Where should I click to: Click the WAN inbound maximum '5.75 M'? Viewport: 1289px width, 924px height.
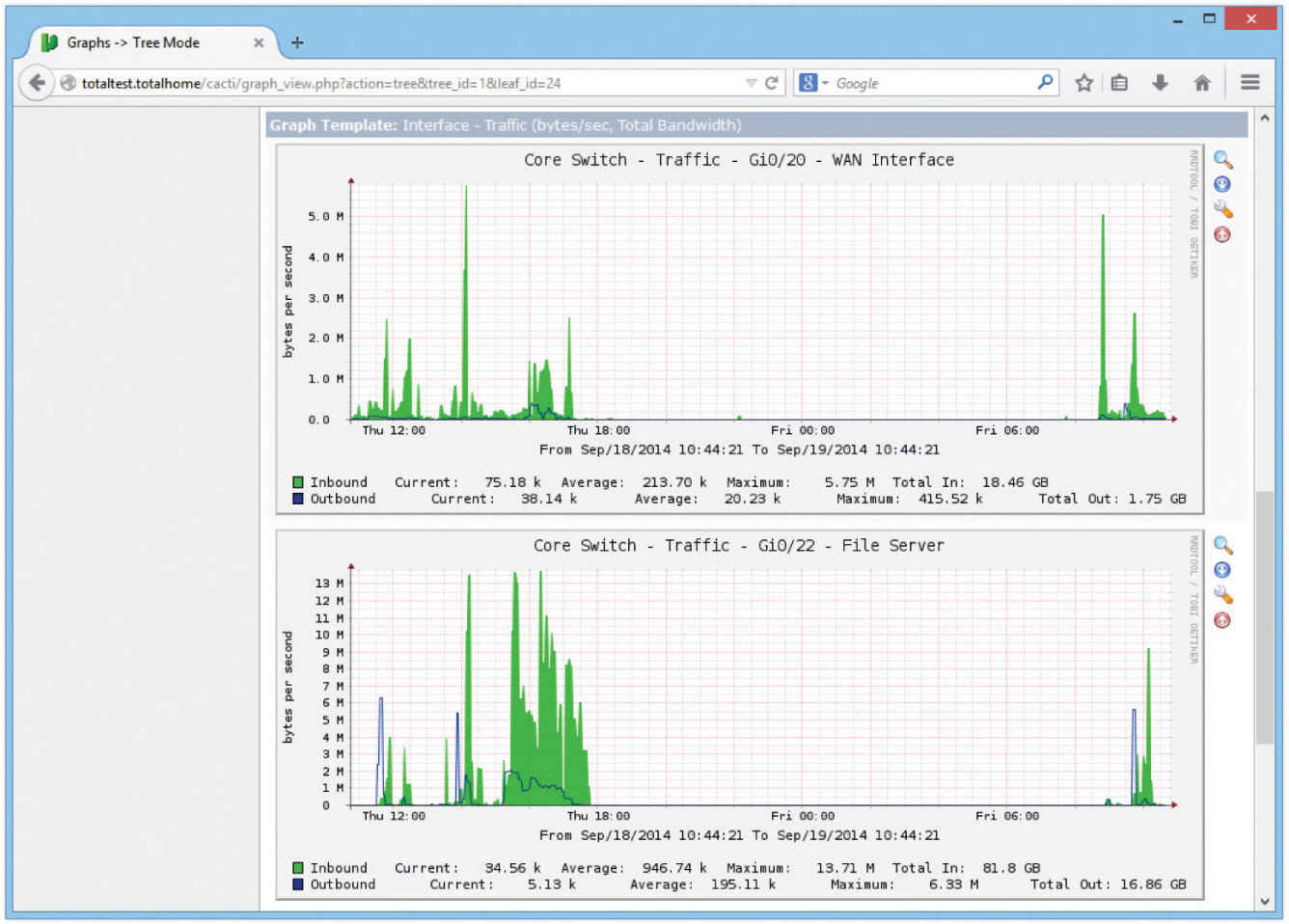click(x=849, y=482)
